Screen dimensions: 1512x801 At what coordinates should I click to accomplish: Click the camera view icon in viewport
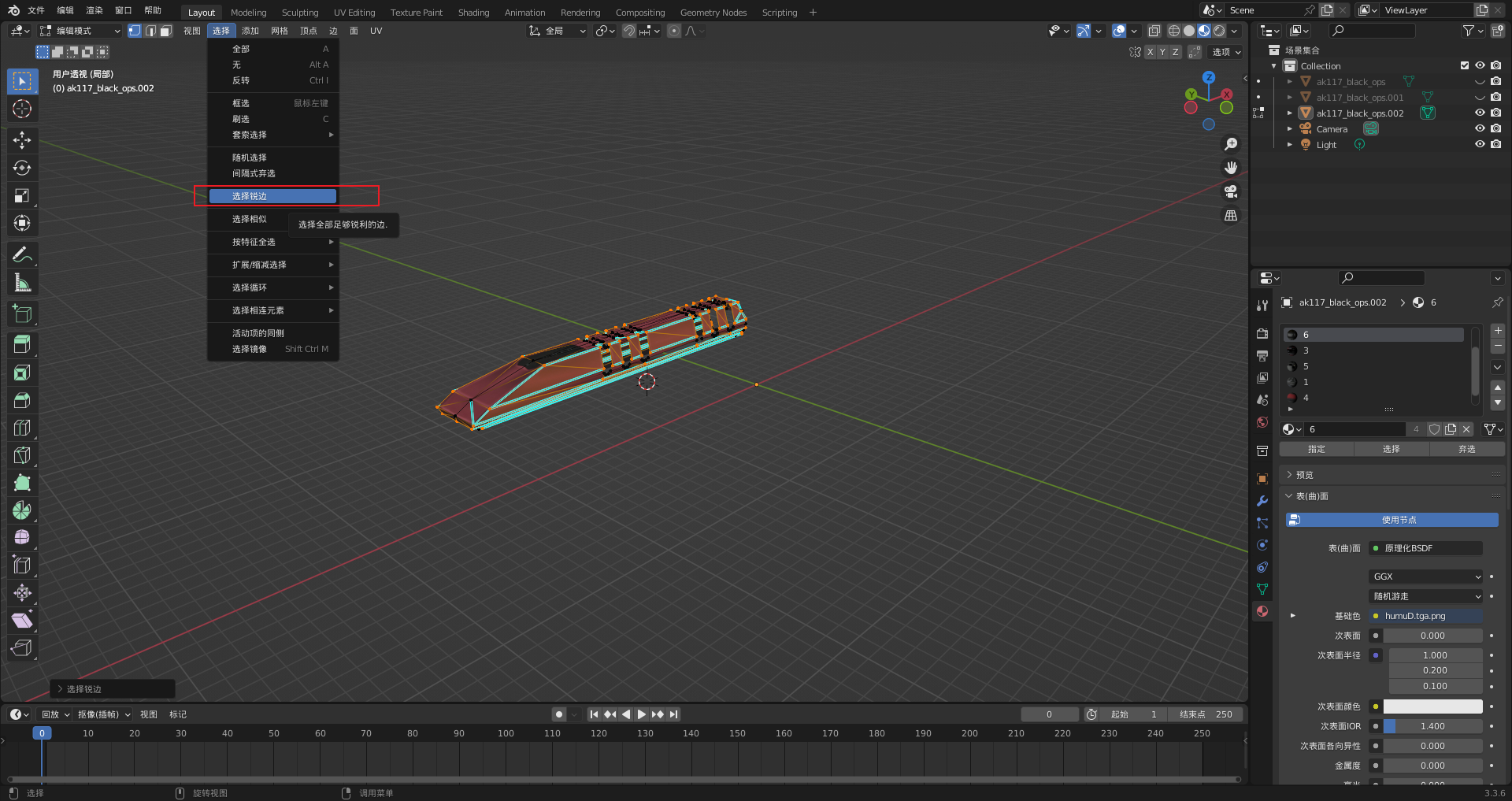click(x=1230, y=191)
